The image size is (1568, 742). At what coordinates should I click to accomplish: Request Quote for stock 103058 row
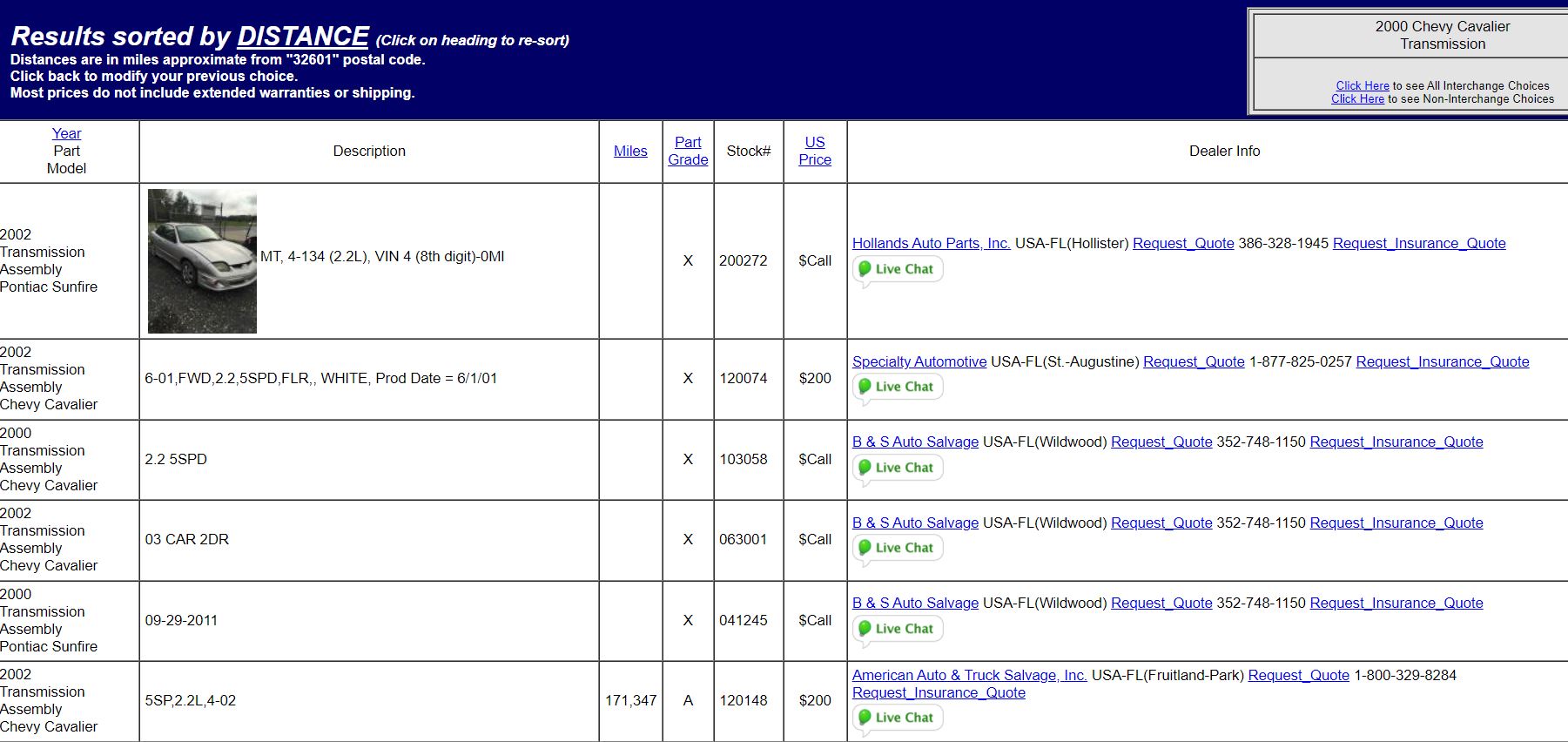tap(1161, 442)
